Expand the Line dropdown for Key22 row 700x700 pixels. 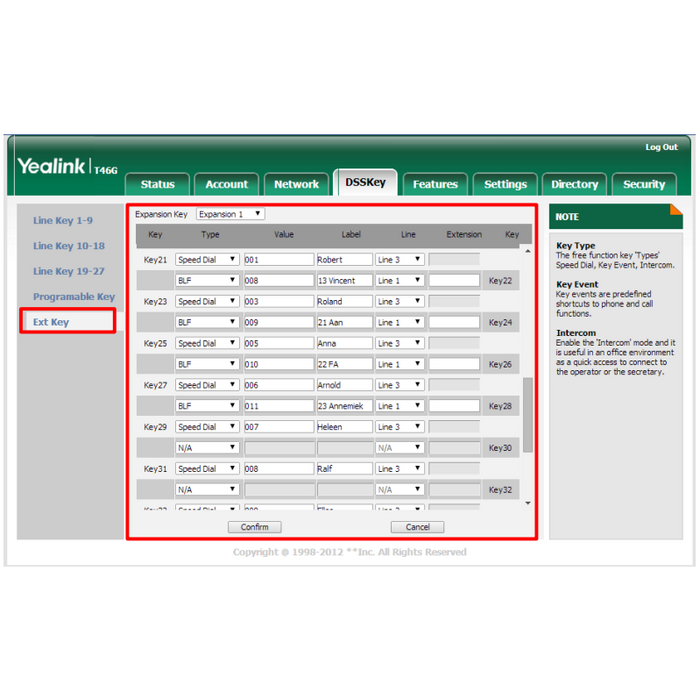point(399,281)
